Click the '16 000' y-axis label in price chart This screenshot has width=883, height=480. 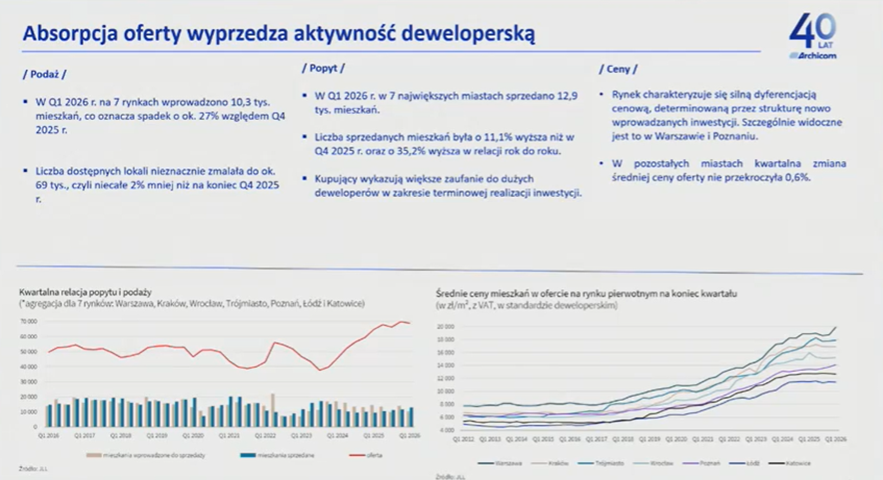point(445,353)
